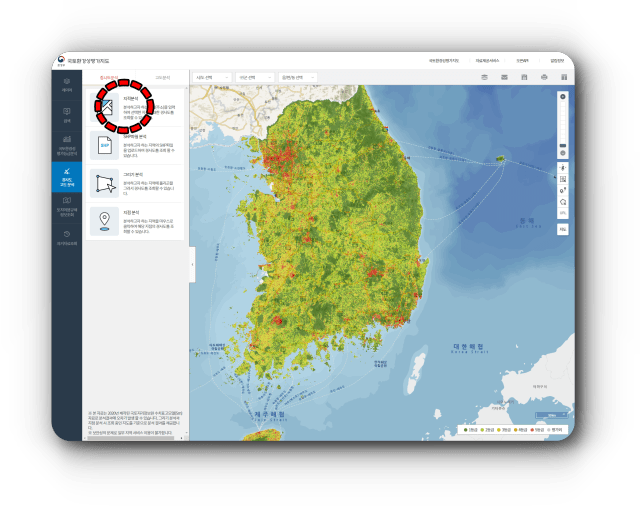Screen dimensions: 640x506
Task: Choose the polygon drawing analysis icon
Action: [x=104, y=183]
